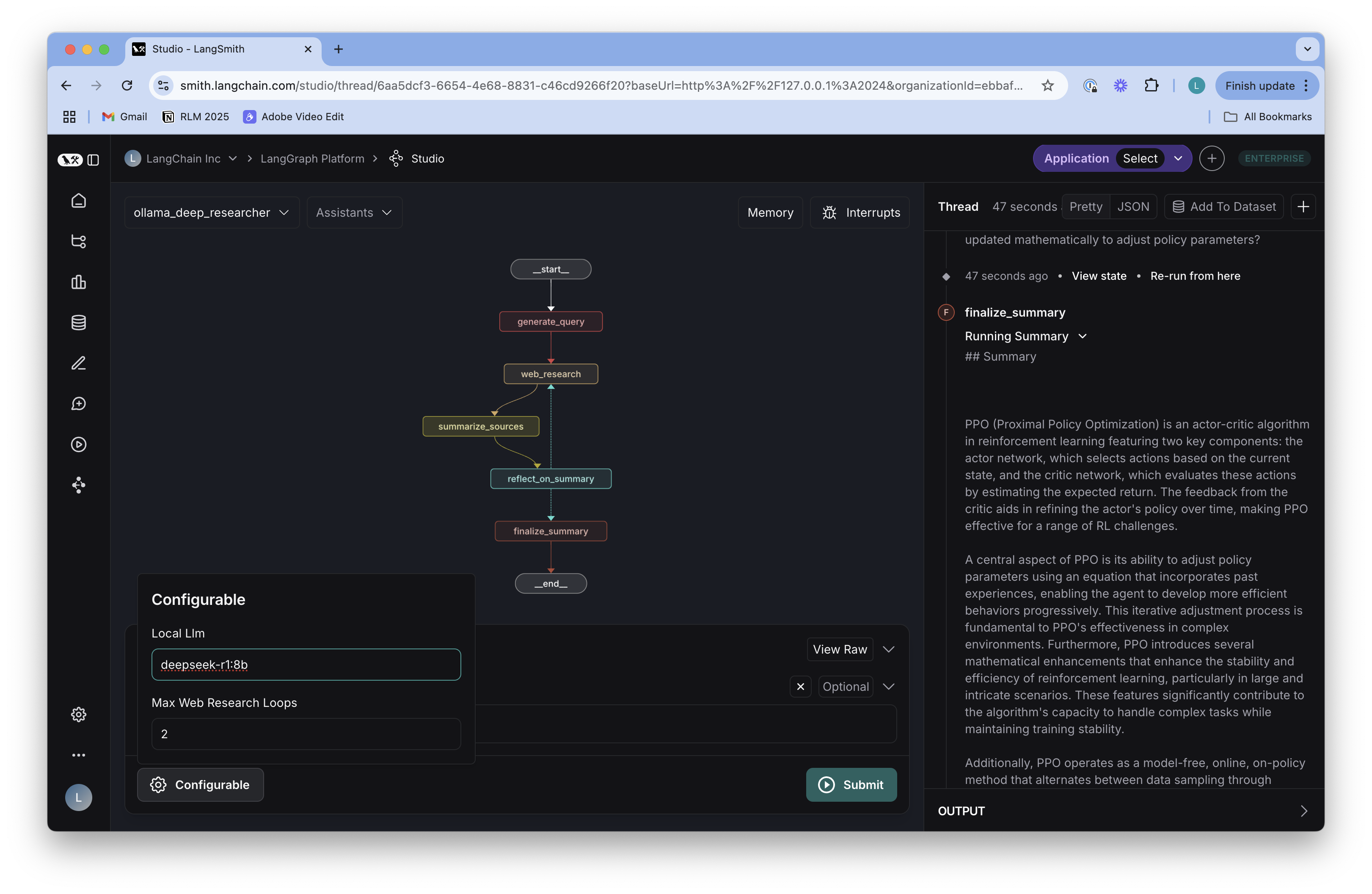The image size is (1372, 894).
Task: Edit the Max Web Research Loops field
Action: pyautogui.click(x=306, y=734)
